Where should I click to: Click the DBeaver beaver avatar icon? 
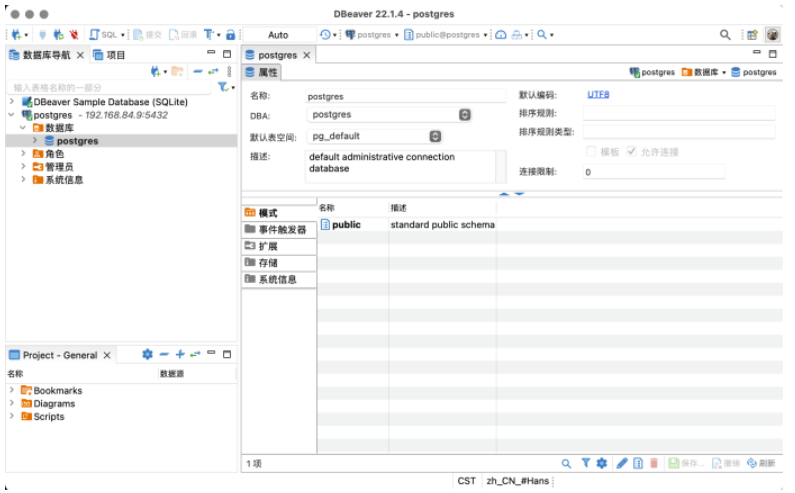(773, 34)
